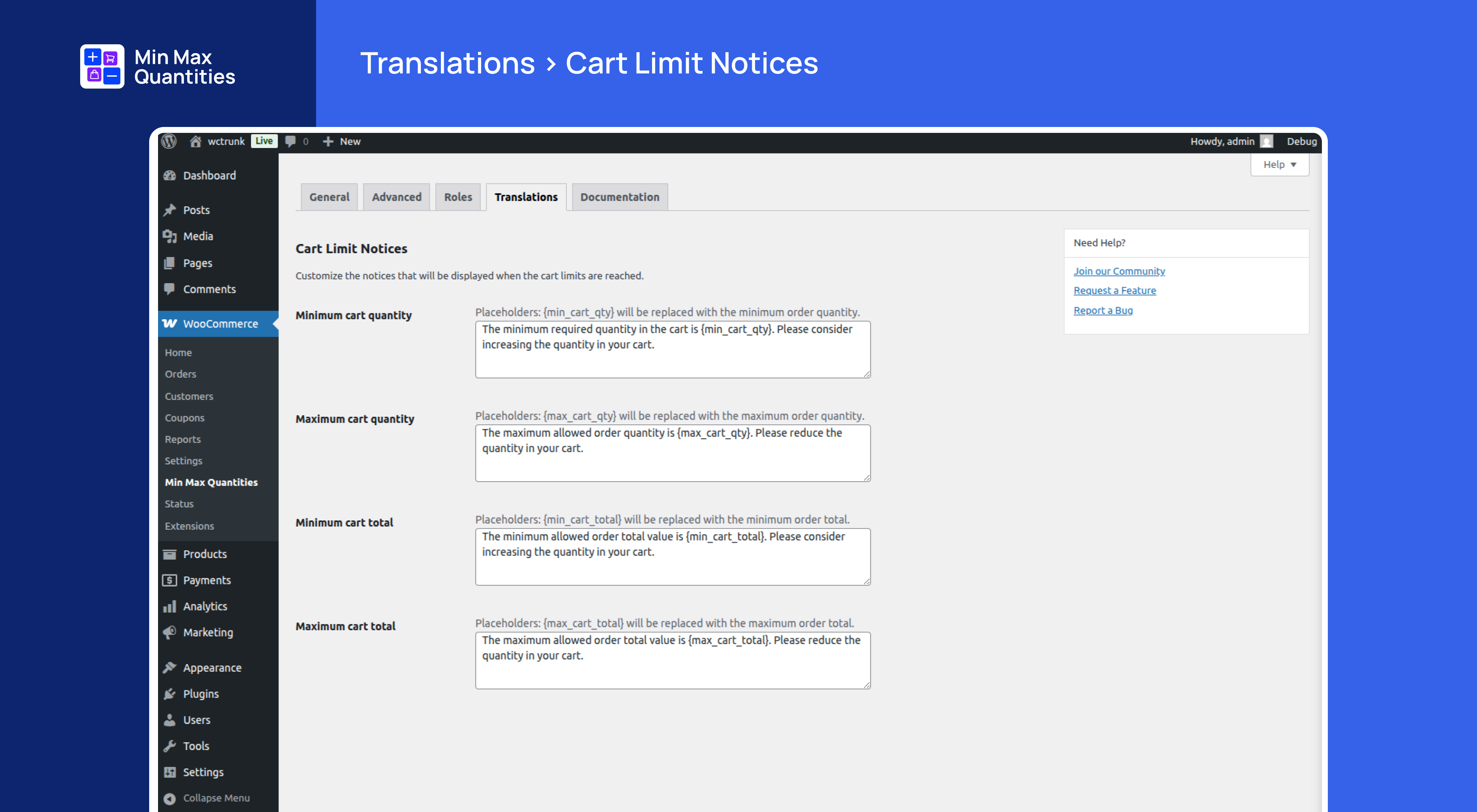This screenshot has width=1477, height=812.
Task: Click the Join our Community link
Action: [1119, 271]
